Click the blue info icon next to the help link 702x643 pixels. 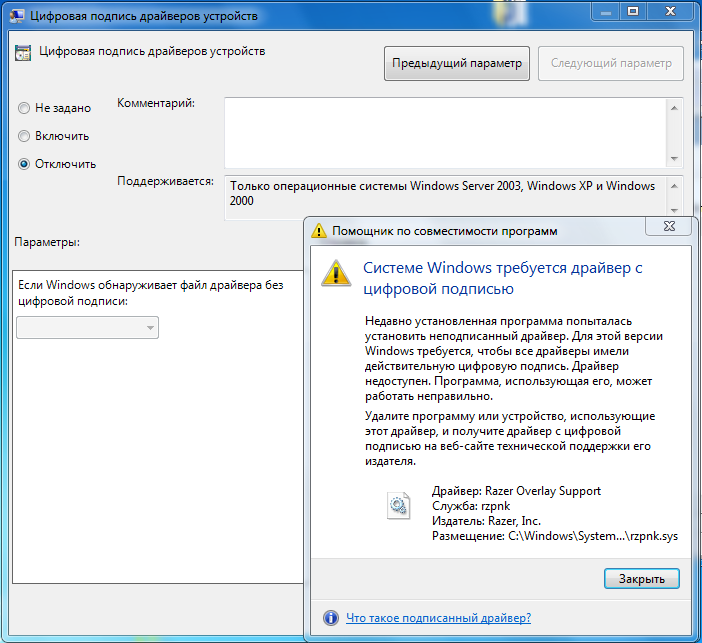click(331, 618)
